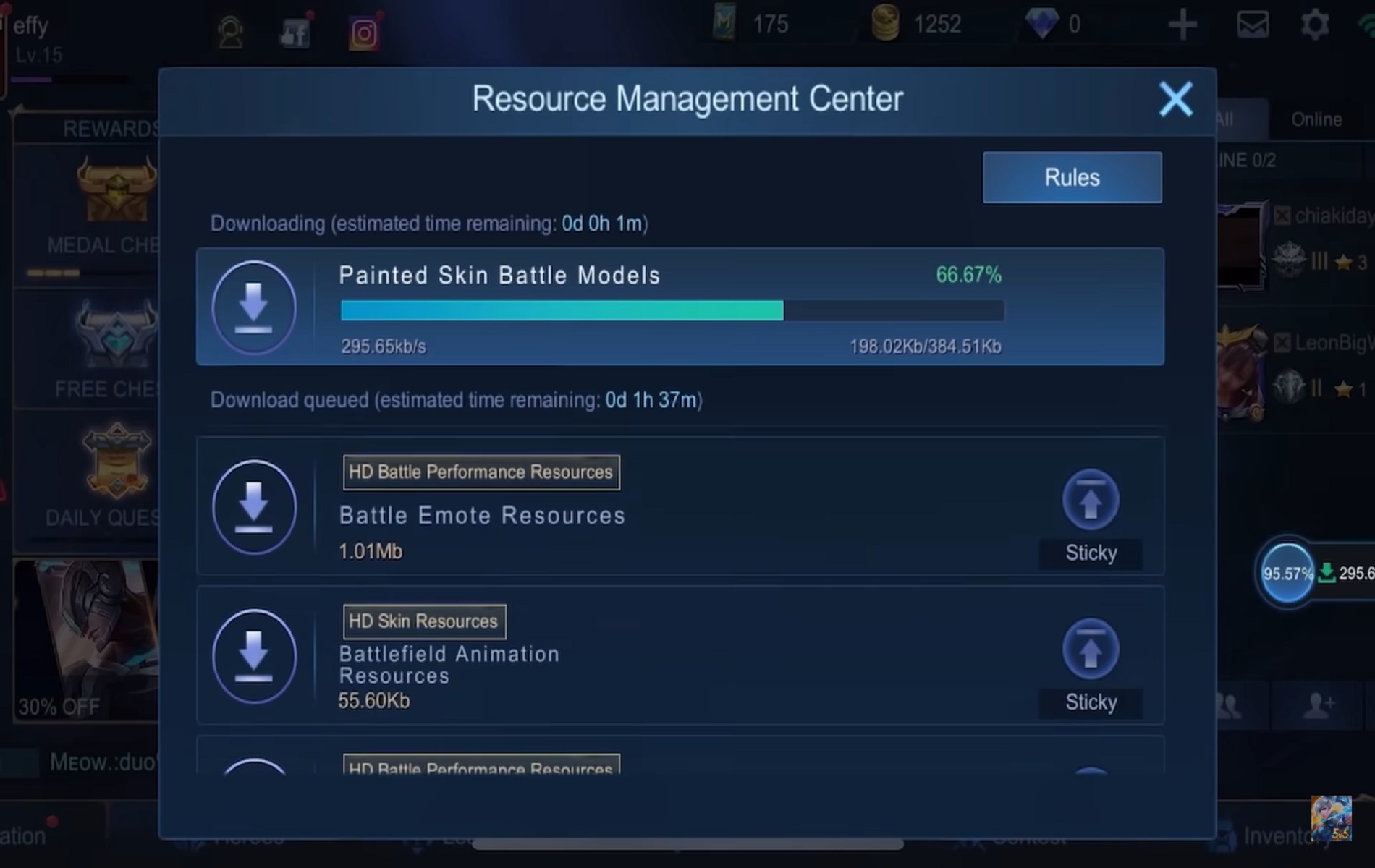
Task: Open the Rules button
Action: point(1072,177)
